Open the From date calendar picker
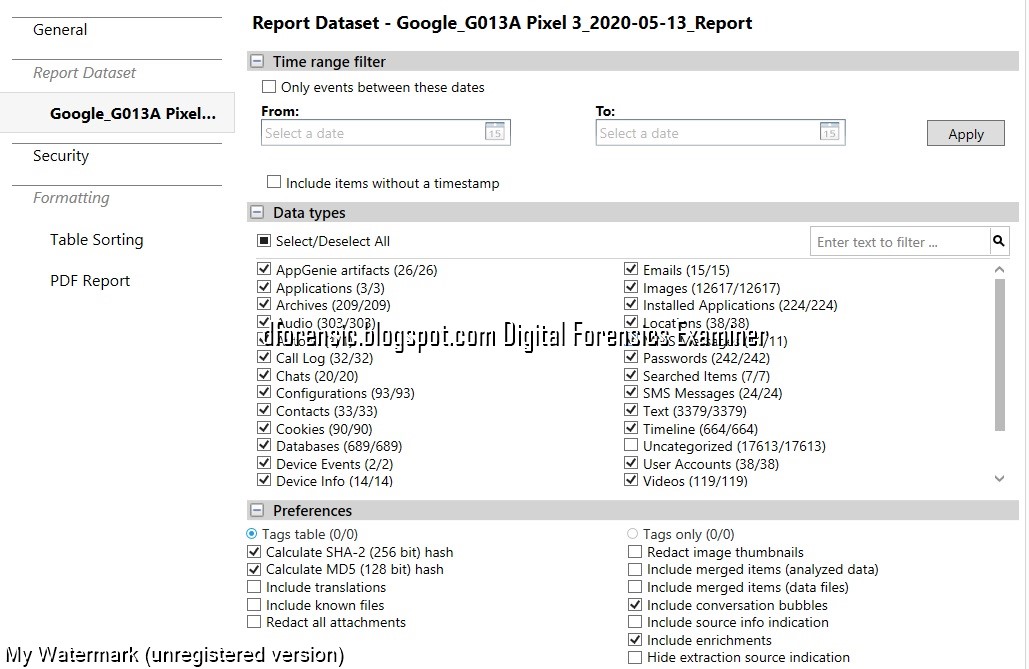 494,131
